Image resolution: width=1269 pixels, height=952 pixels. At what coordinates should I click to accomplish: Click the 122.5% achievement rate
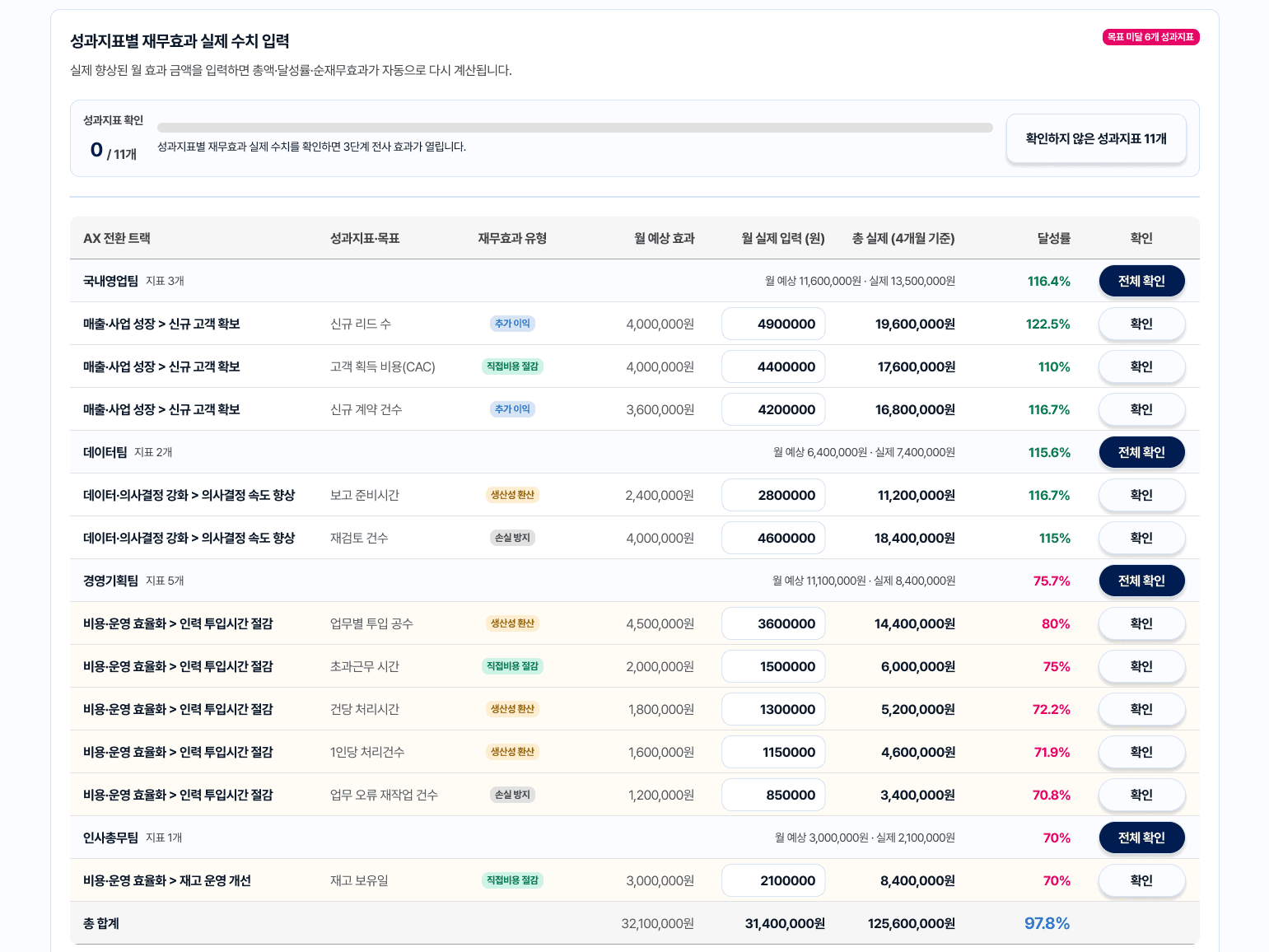pos(1047,324)
